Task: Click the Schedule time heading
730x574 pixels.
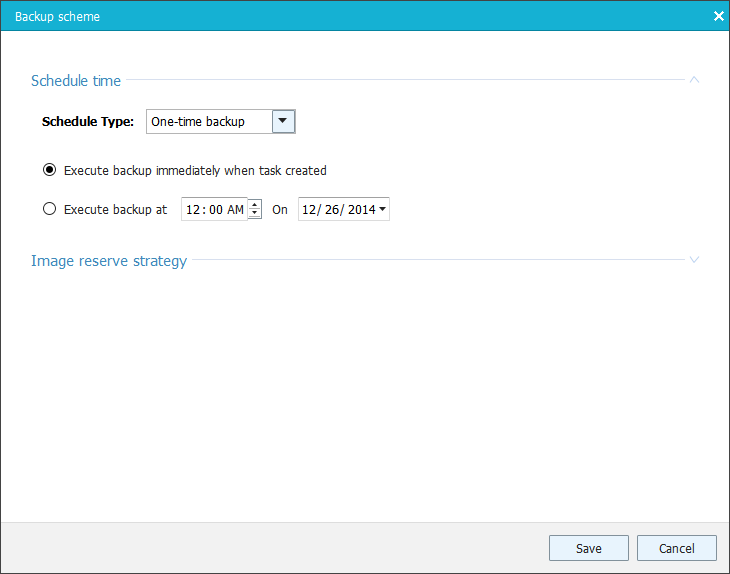Action: (76, 81)
